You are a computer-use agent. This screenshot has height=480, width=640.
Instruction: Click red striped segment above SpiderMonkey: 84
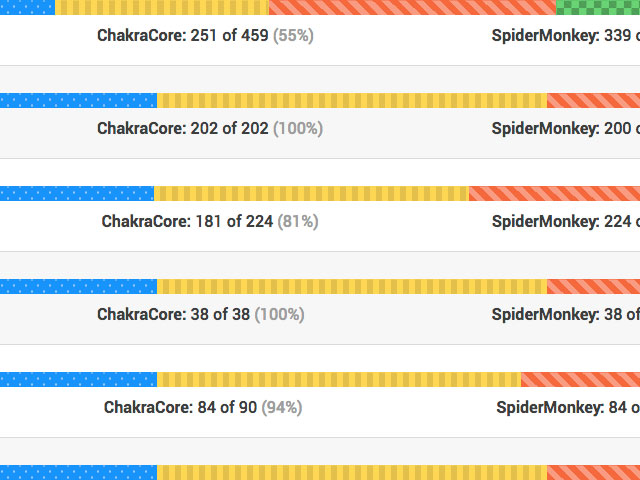580,380
